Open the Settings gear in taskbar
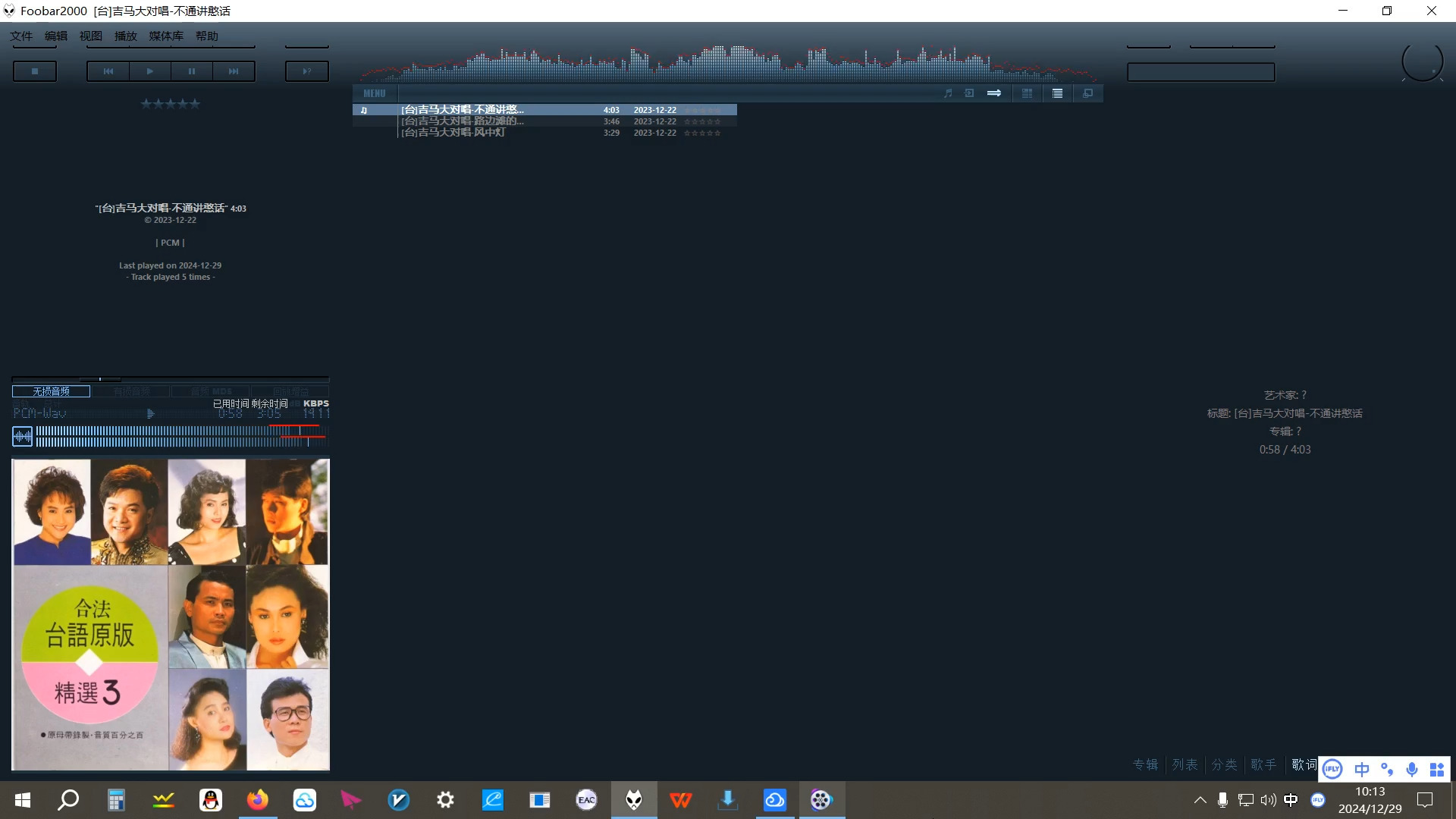 click(x=446, y=800)
